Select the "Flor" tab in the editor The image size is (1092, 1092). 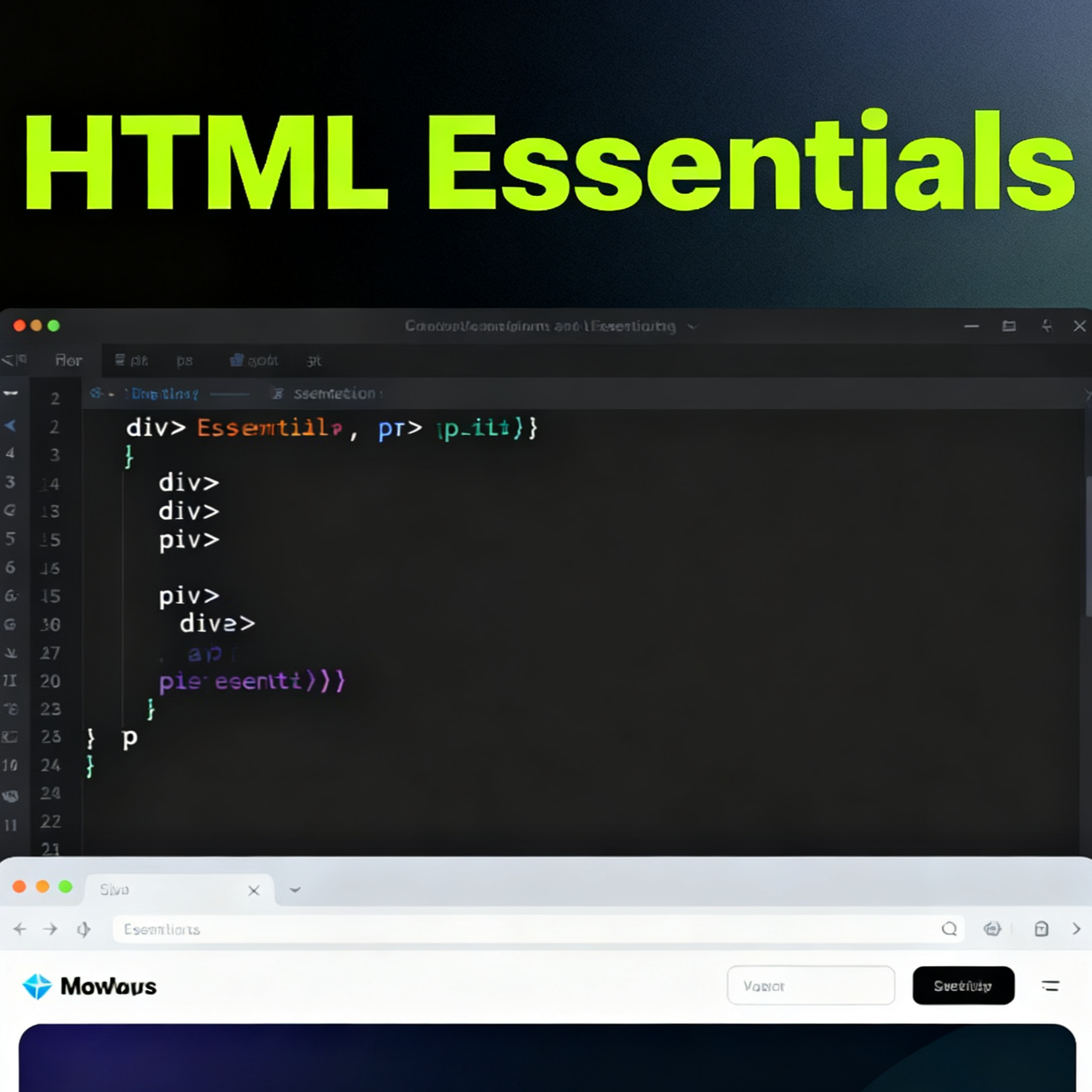(68, 361)
